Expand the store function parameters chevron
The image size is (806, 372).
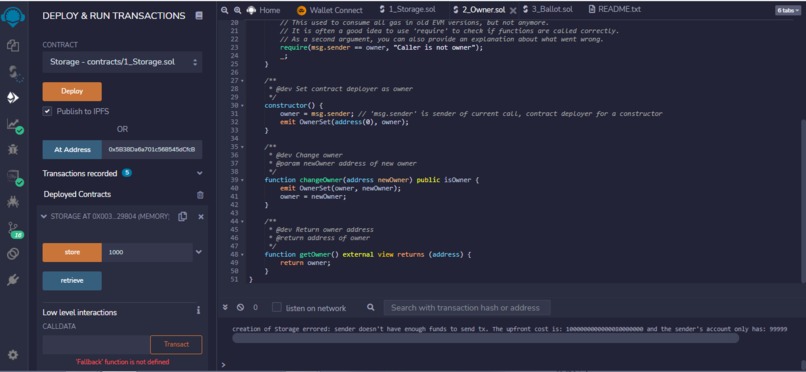(x=199, y=252)
